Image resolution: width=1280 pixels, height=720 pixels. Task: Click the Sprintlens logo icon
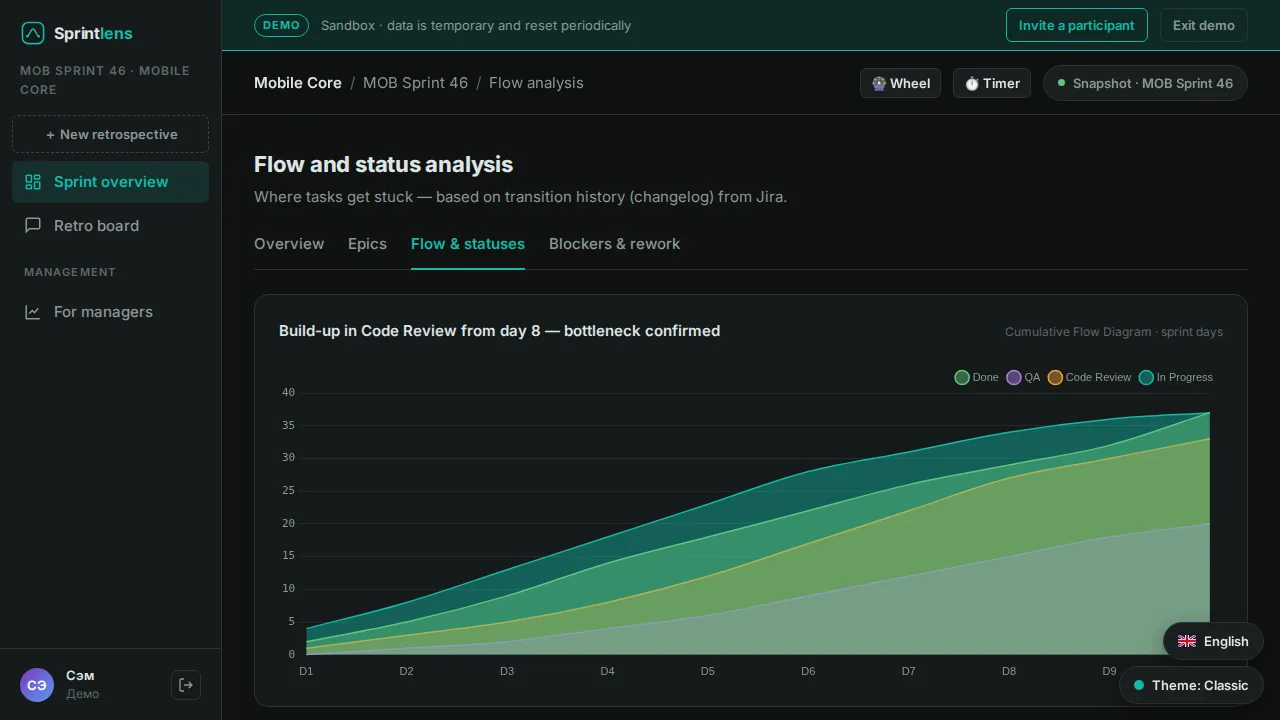[33, 33]
